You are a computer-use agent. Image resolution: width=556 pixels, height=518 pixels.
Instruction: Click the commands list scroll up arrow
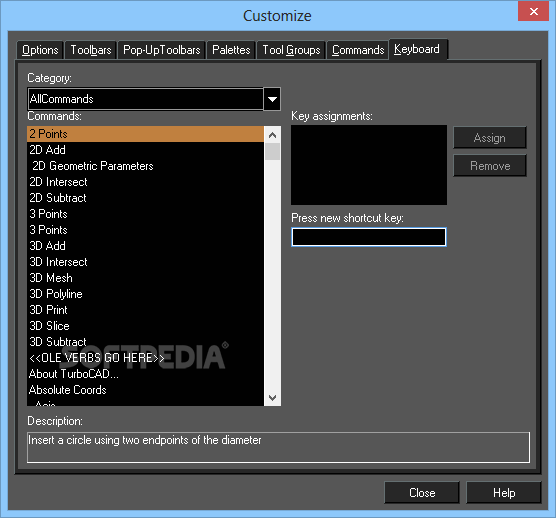272,135
